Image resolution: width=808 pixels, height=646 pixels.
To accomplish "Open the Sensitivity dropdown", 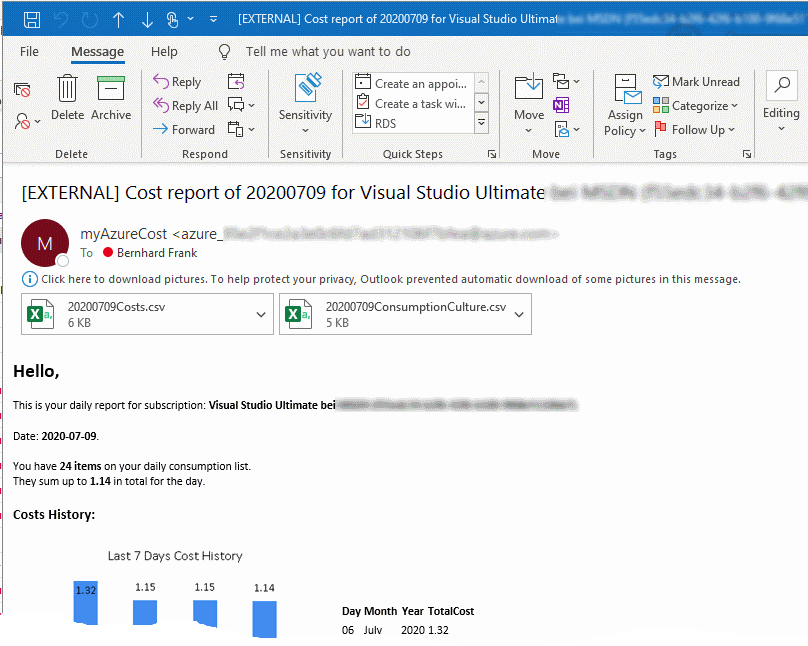I will pyautogui.click(x=305, y=105).
